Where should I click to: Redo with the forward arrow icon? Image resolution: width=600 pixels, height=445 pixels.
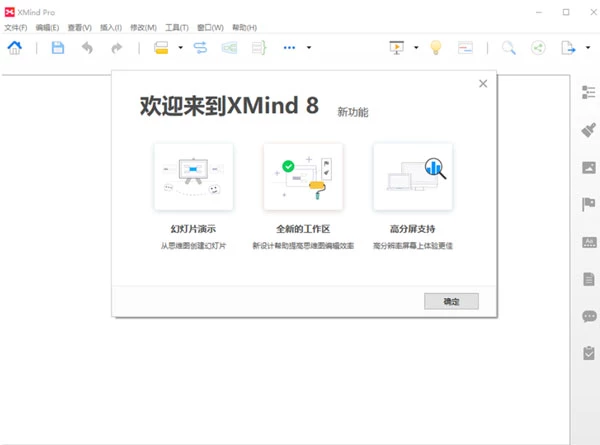[x=116, y=48]
